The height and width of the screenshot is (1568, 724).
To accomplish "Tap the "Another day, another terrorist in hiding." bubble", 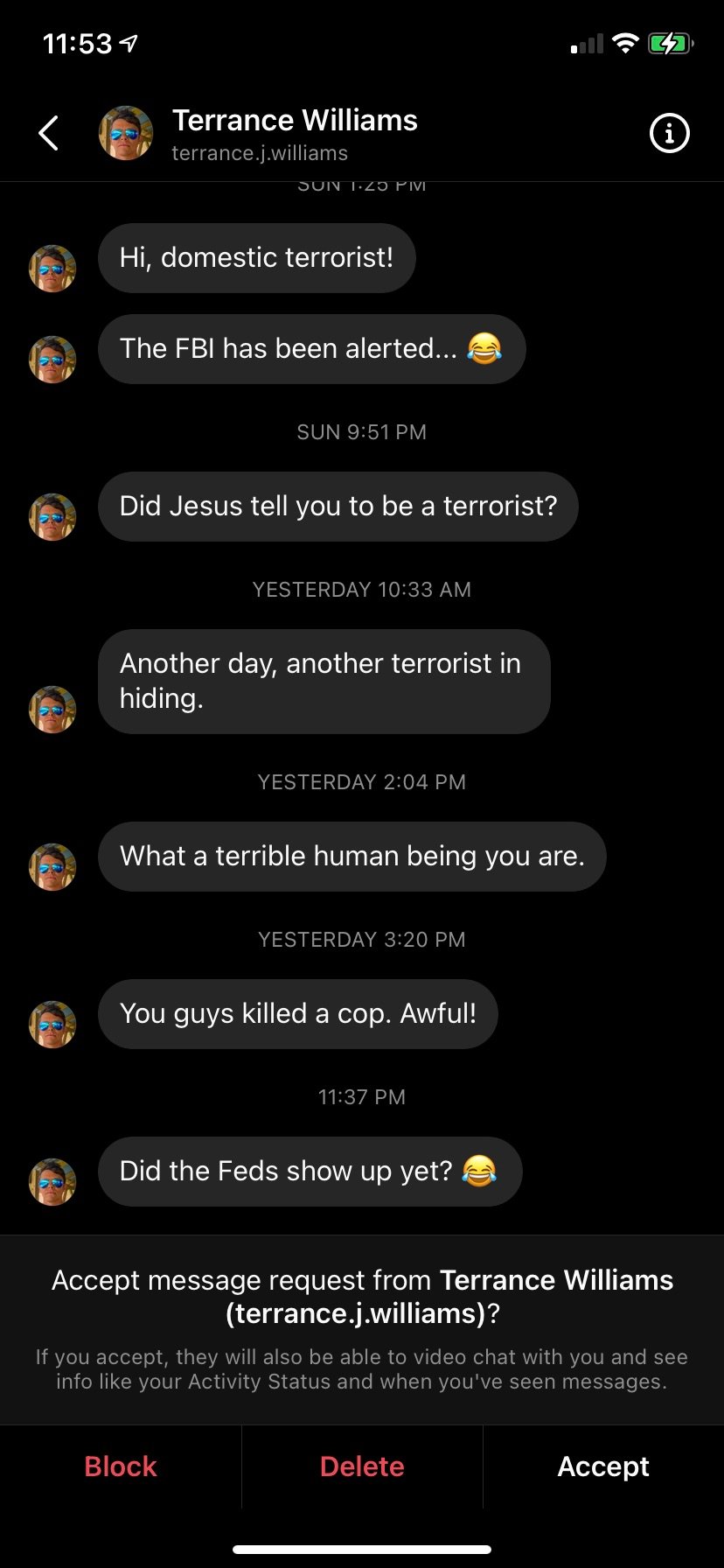I will 324,681.
